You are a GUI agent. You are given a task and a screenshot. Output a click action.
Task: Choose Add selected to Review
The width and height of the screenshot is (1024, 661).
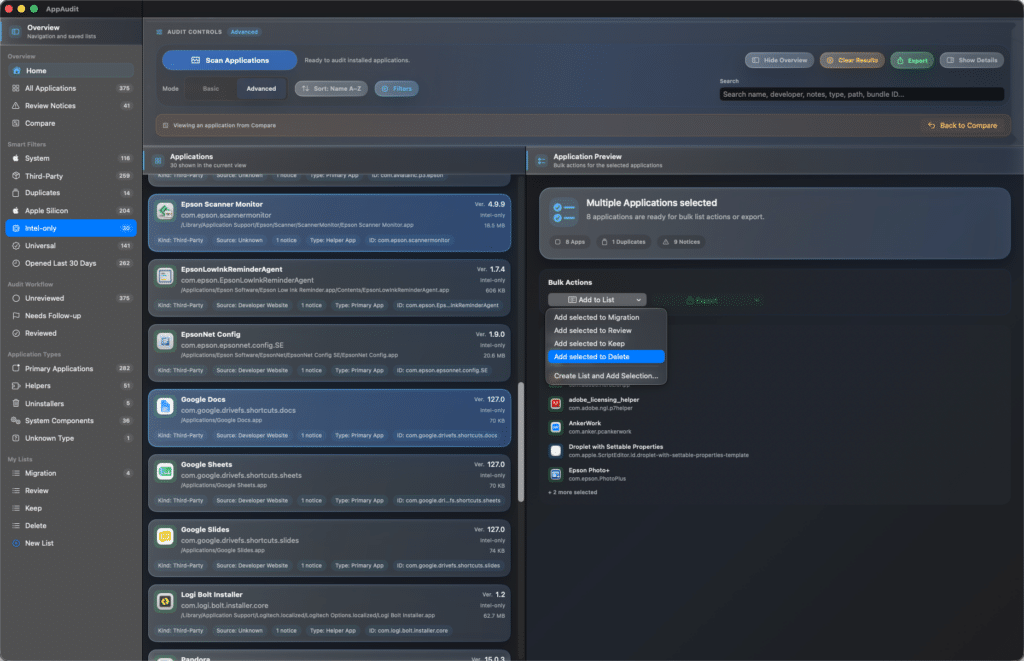pos(606,330)
